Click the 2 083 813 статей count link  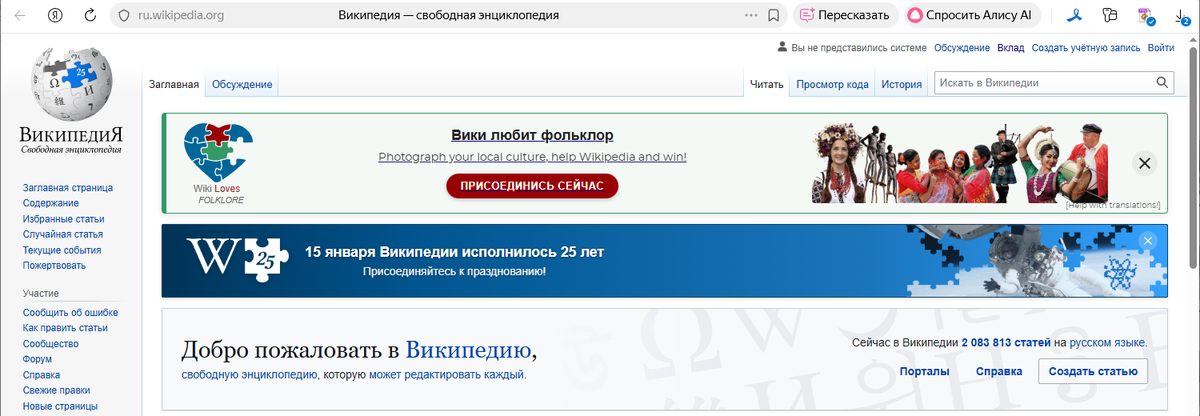1005,343
